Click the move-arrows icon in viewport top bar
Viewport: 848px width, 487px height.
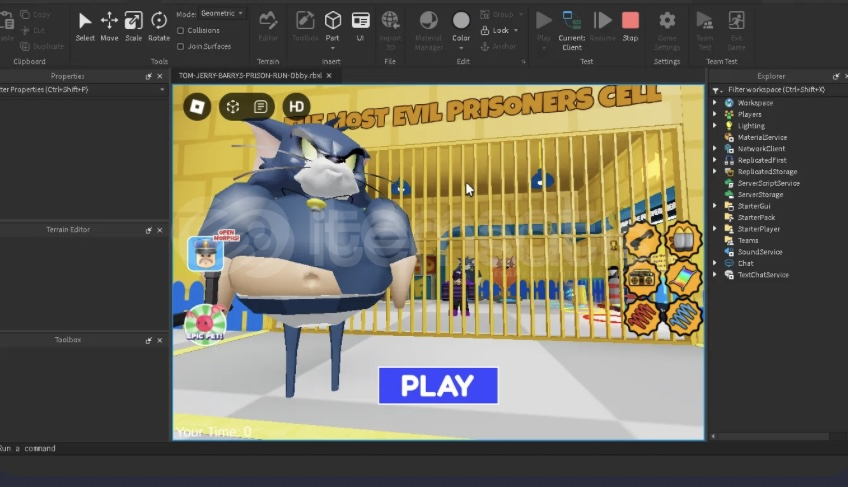[x=233, y=107]
